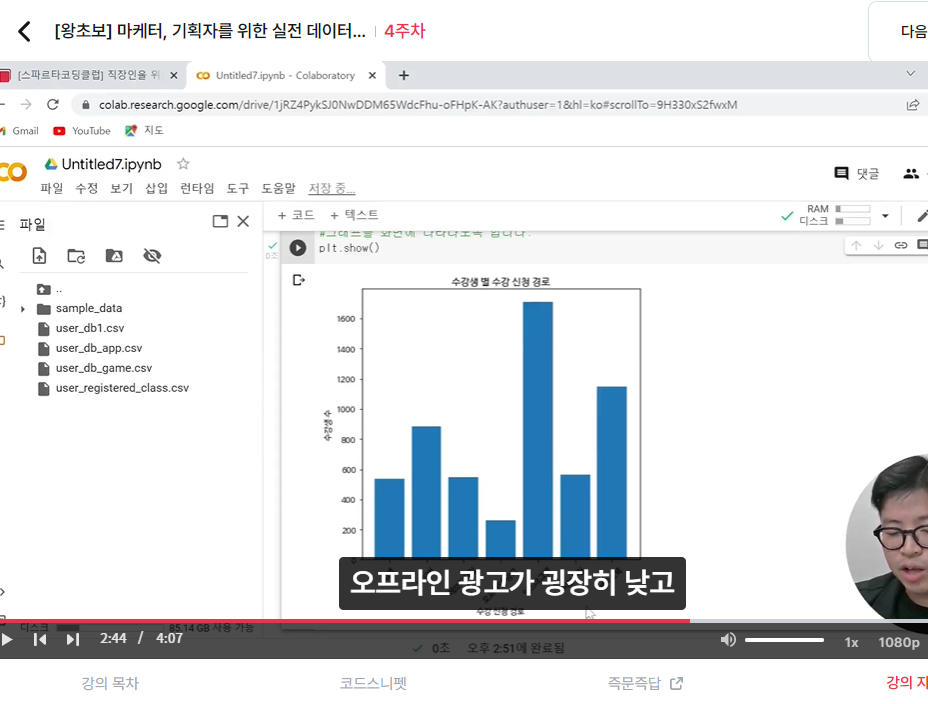Click the RAM and 디스크 usage indicator
This screenshot has height=704, width=928.
tap(834, 215)
